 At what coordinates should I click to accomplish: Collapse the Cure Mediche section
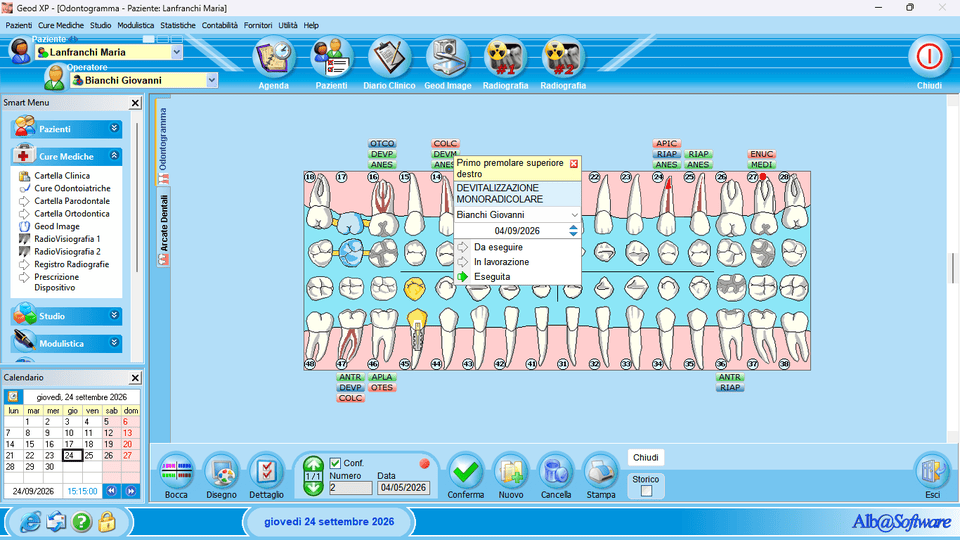[114, 156]
